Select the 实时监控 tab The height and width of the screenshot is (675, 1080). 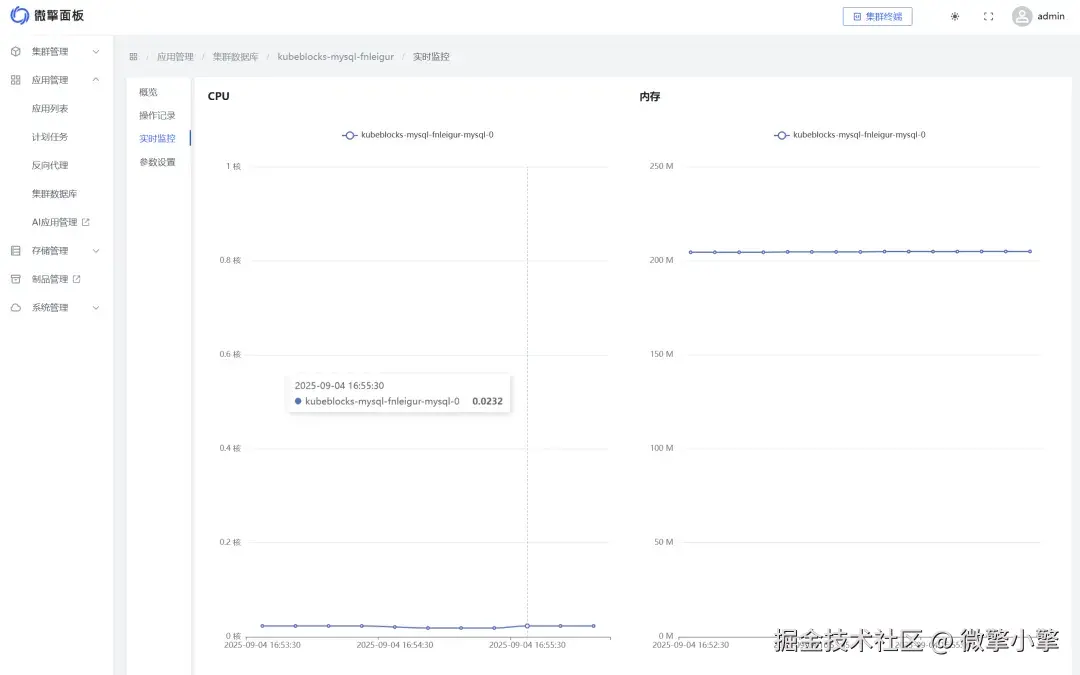click(157, 138)
